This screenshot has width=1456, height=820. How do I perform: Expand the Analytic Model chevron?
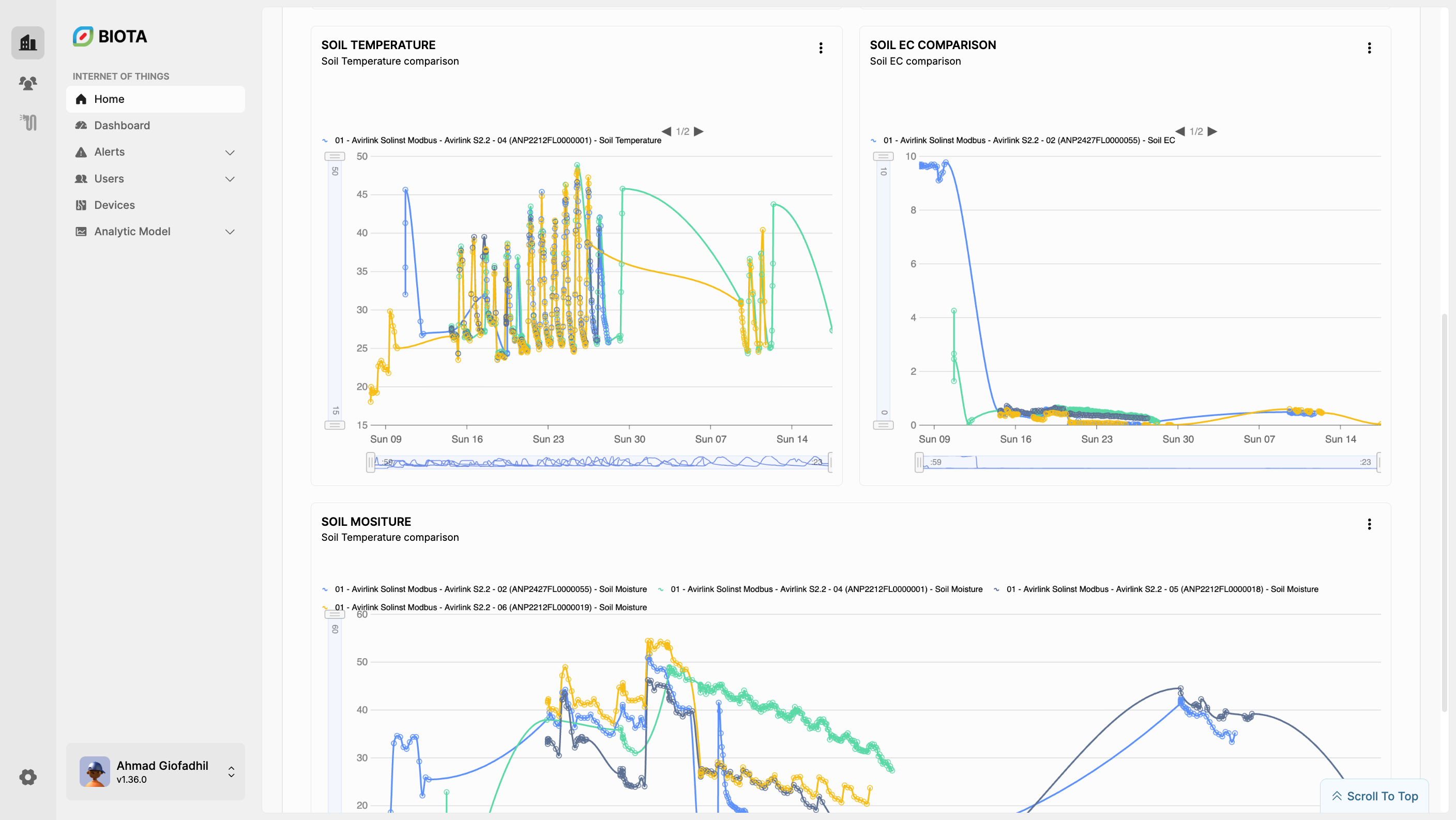pyautogui.click(x=230, y=232)
